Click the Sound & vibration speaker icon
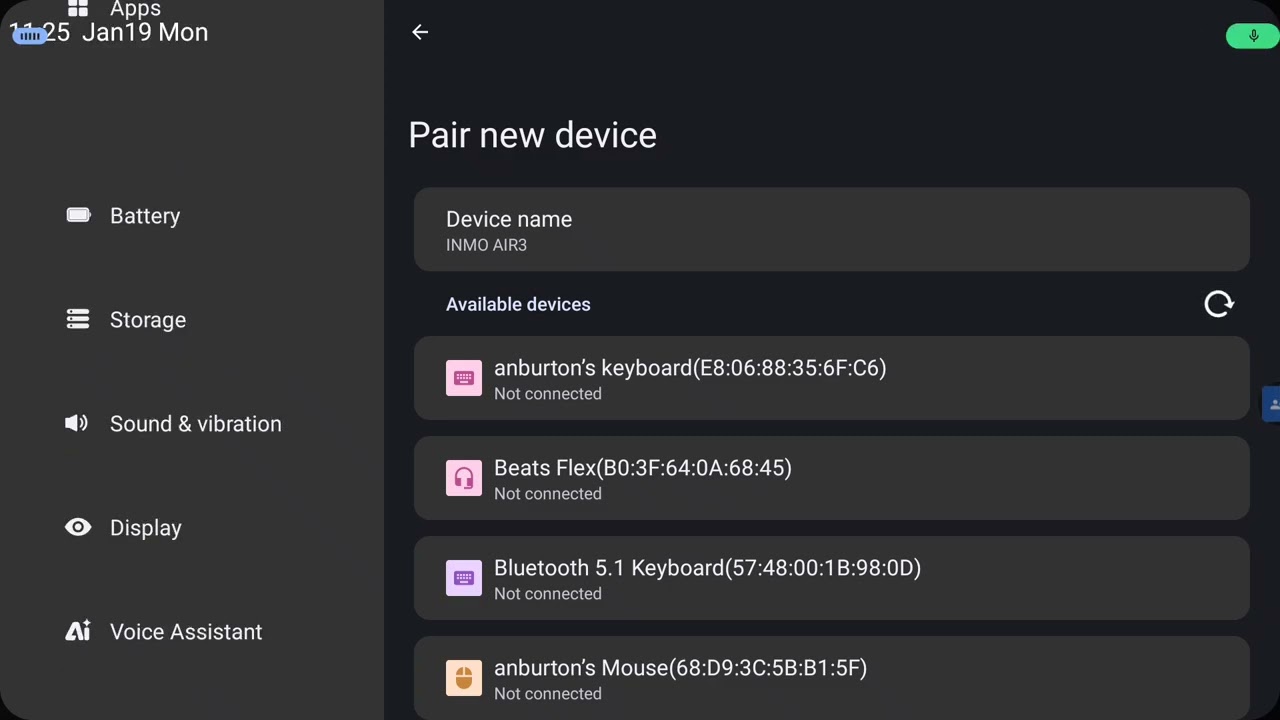The height and width of the screenshot is (720, 1280). [77, 423]
